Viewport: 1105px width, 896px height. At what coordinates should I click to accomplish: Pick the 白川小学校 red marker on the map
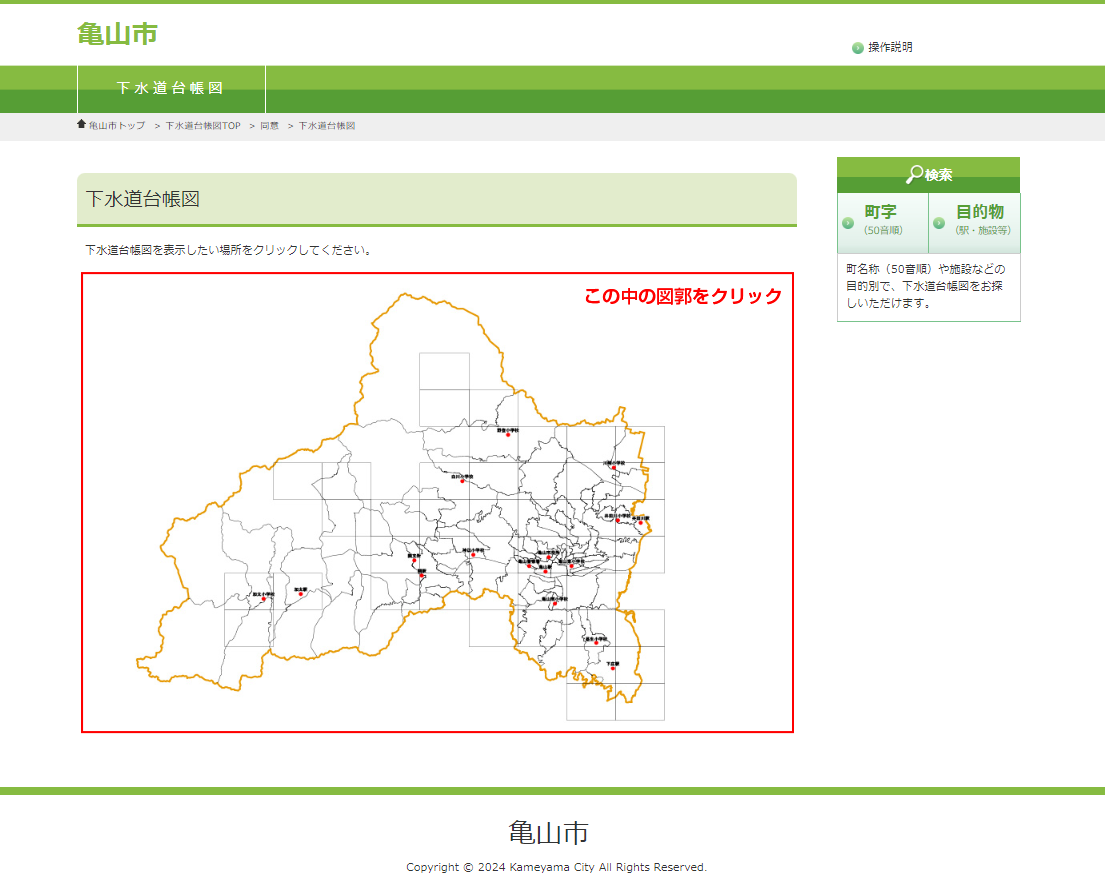click(x=462, y=481)
